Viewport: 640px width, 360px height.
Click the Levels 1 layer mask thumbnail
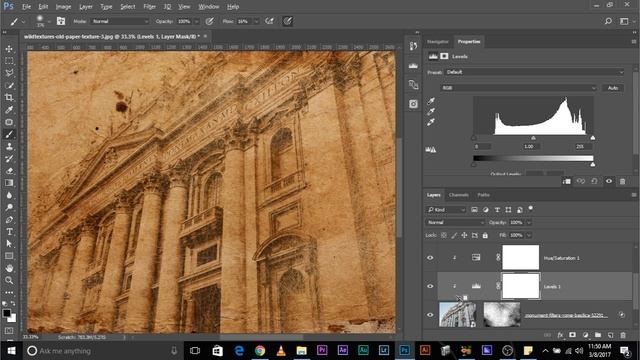click(x=521, y=286)
